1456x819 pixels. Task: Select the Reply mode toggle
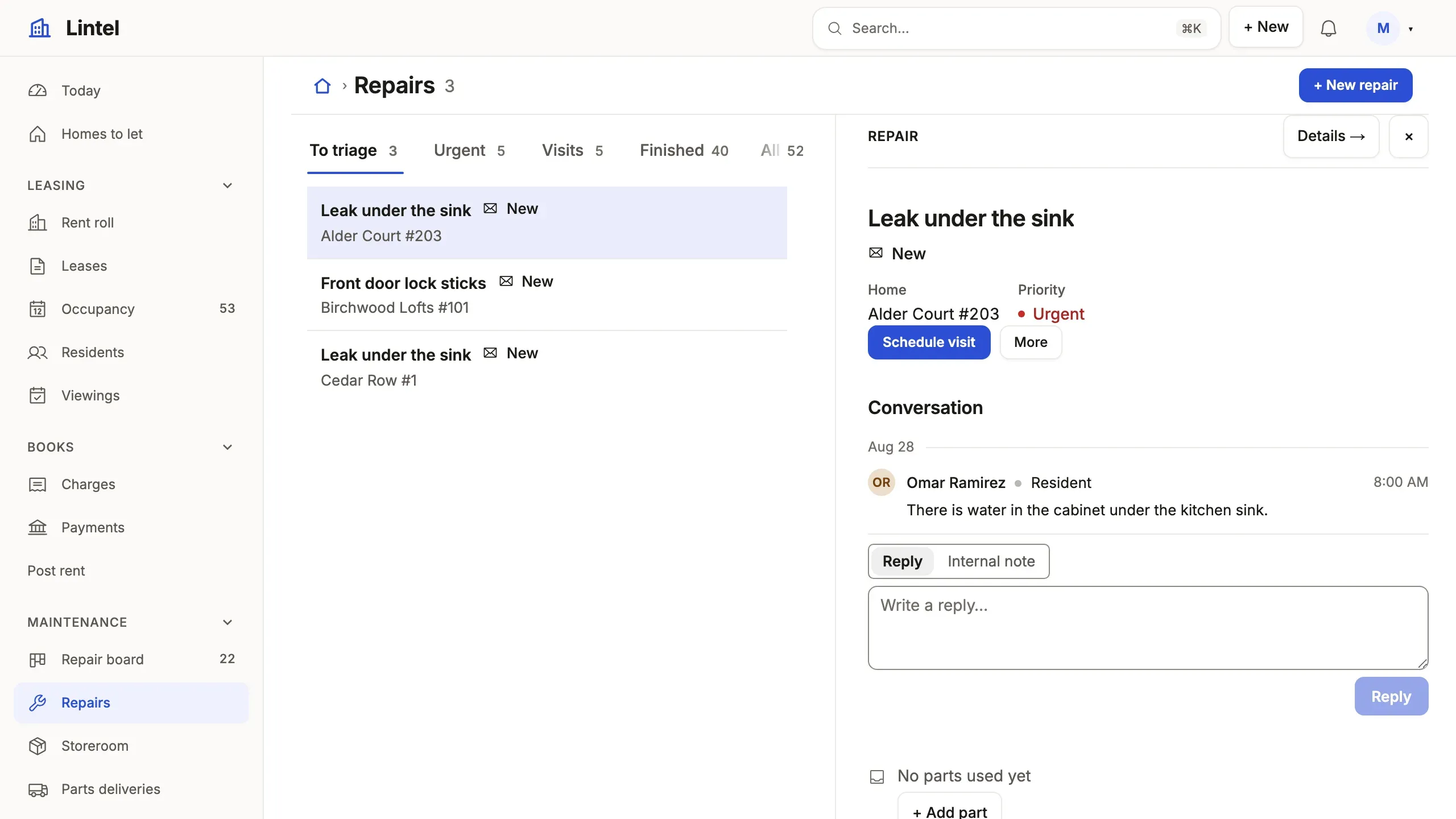902,561
